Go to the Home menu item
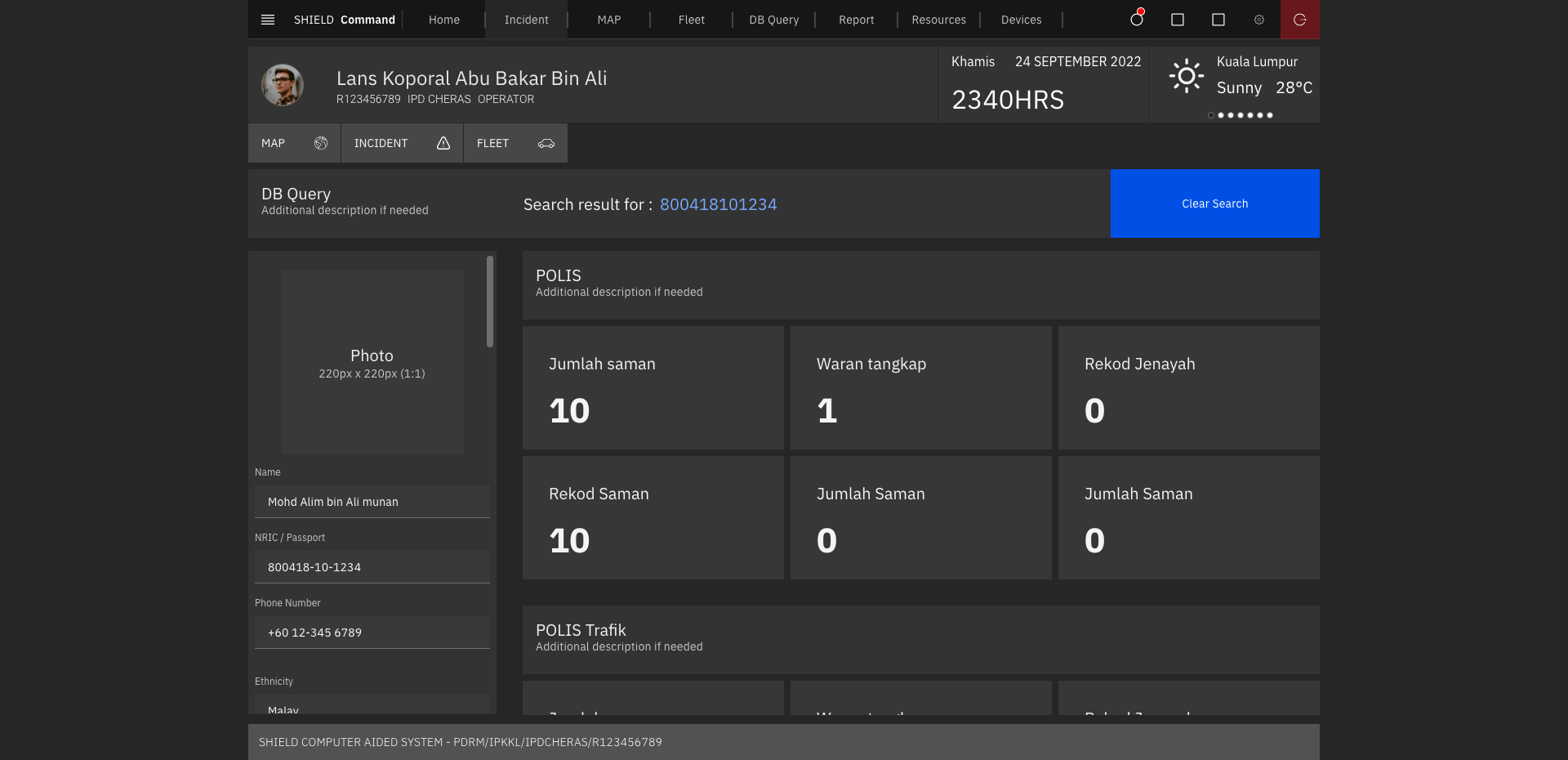The height and width of the screenshot is (760, 1568). [444, 20]
